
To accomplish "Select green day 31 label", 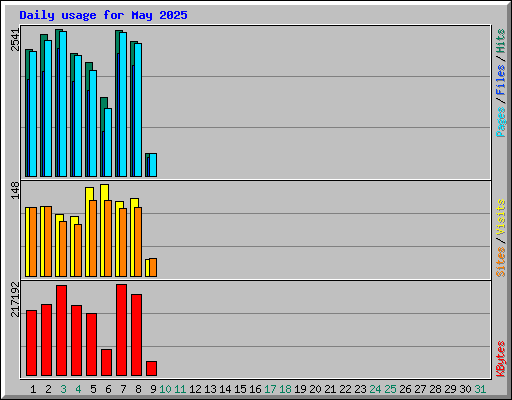I will click(480, 389).
